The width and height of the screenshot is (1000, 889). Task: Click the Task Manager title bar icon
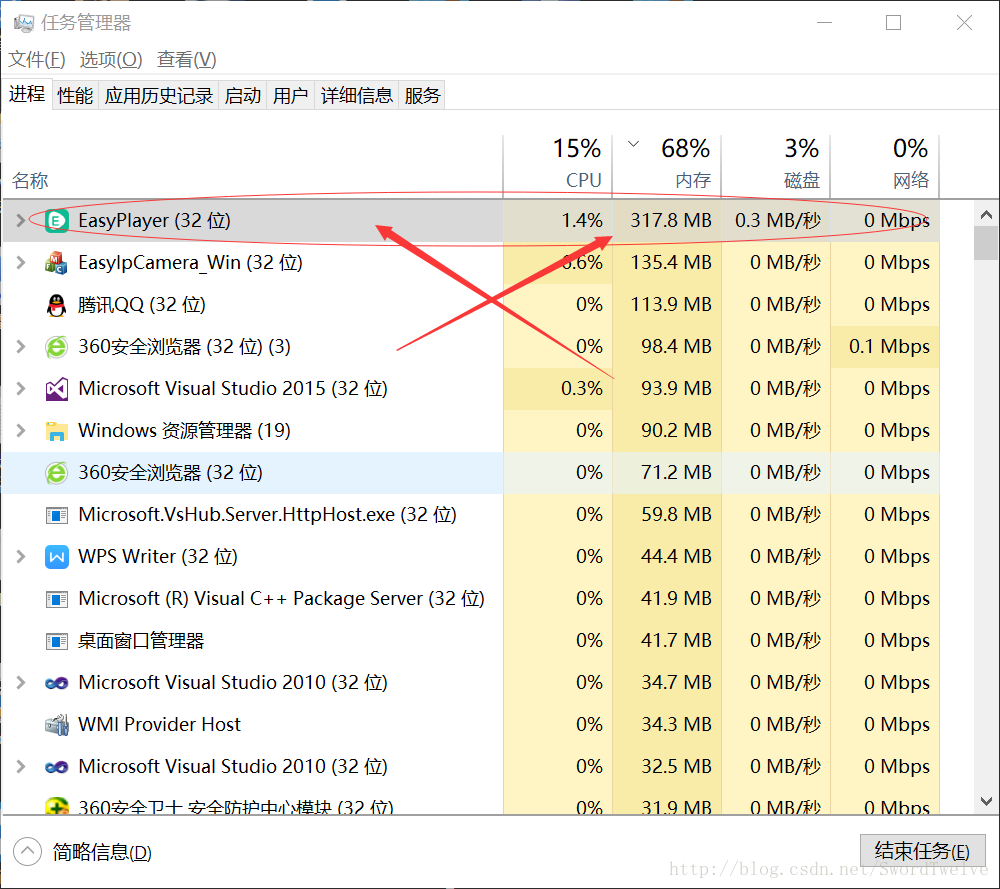(x=24, y=24)
